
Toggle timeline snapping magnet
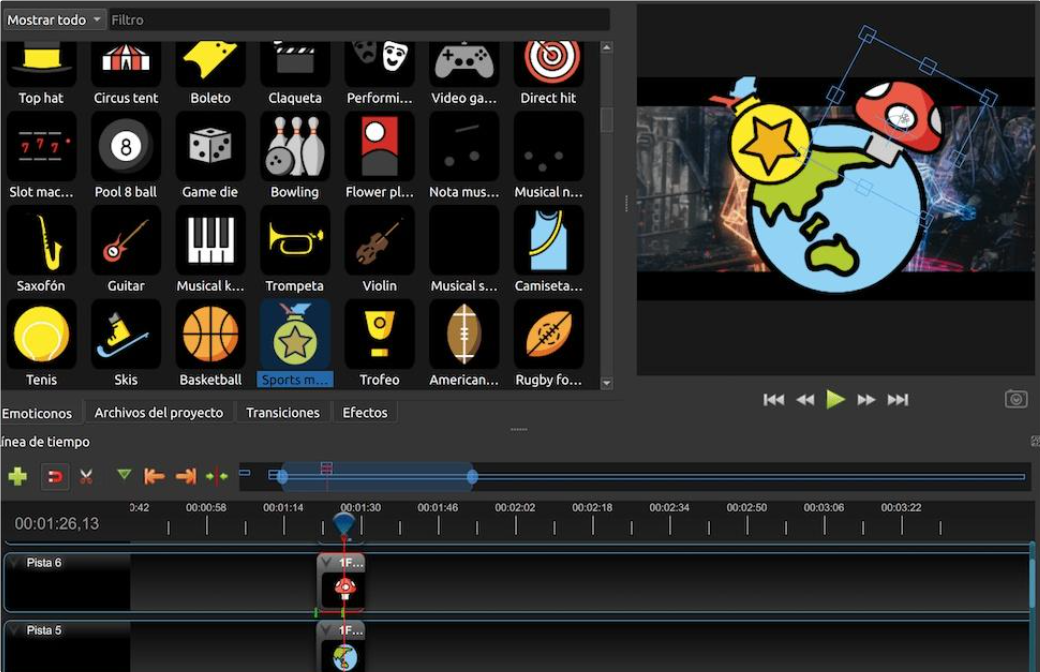(x=54, y=476)
